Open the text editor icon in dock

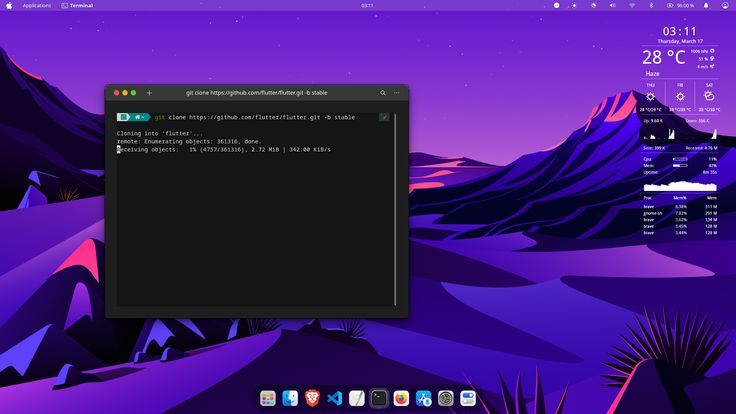[x=357, y=399]
